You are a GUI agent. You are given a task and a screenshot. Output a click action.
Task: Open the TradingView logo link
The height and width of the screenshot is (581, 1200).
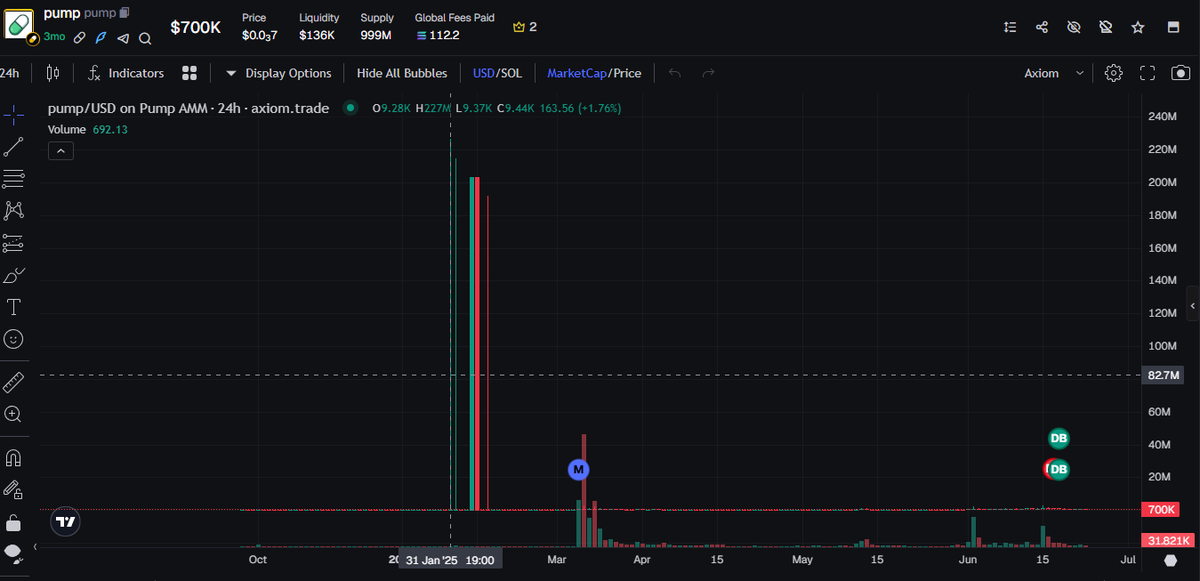[x=66, y=522]
